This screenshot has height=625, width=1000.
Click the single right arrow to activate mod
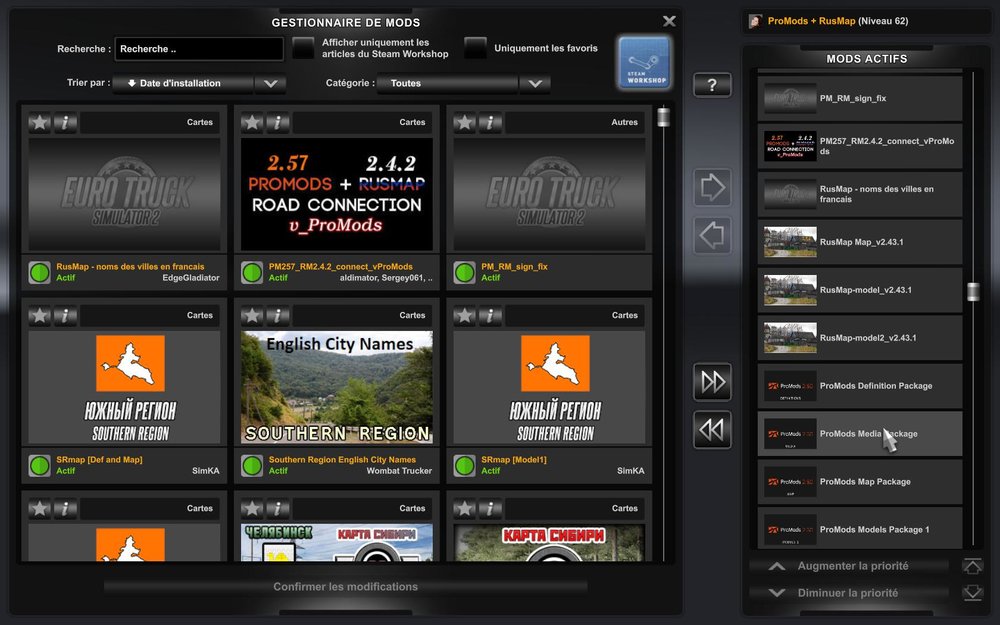[712, 188]
